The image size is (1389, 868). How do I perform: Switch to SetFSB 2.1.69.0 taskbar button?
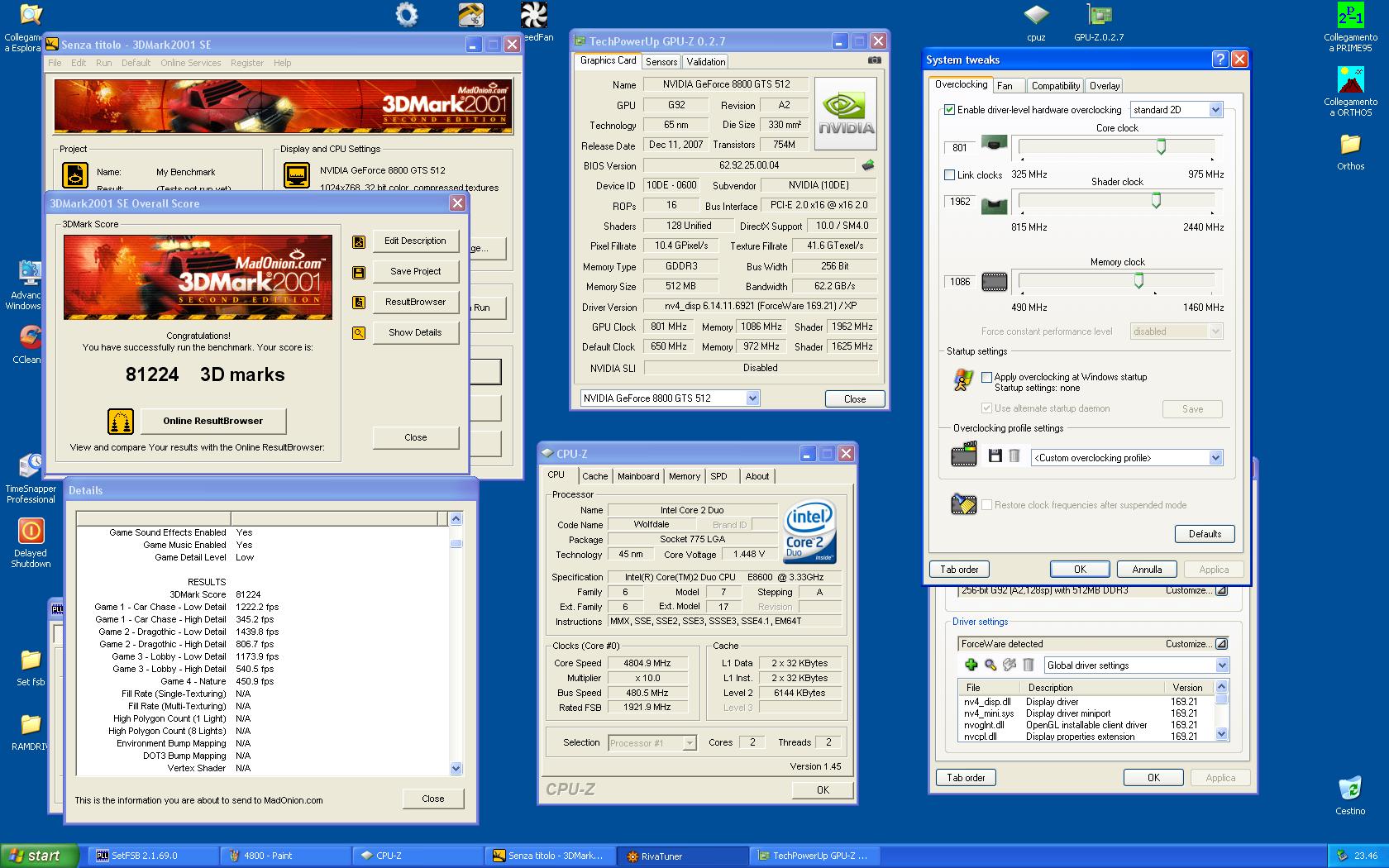tap(155, 856)
